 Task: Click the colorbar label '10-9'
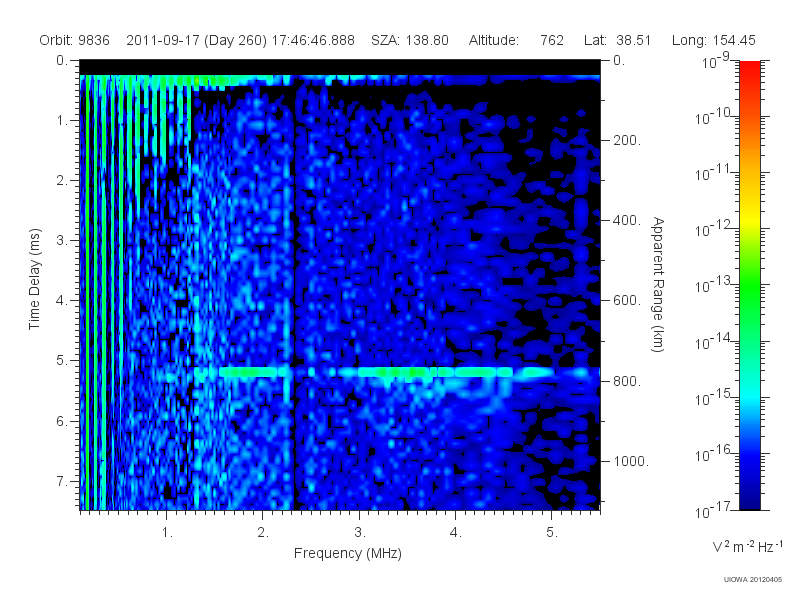[x=716, y=61]
